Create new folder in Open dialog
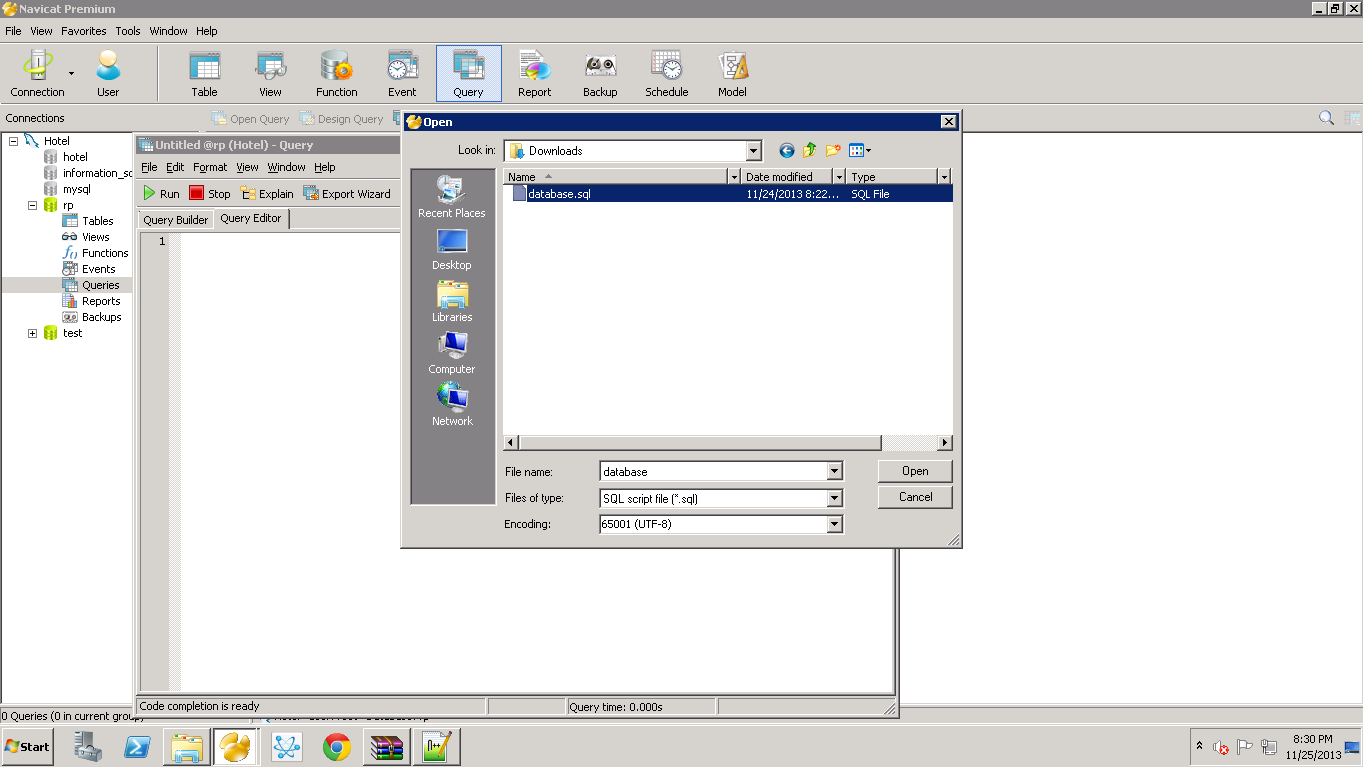This screenshot has height=767, width=1363. pyautogui.click(x=832, y=151)
